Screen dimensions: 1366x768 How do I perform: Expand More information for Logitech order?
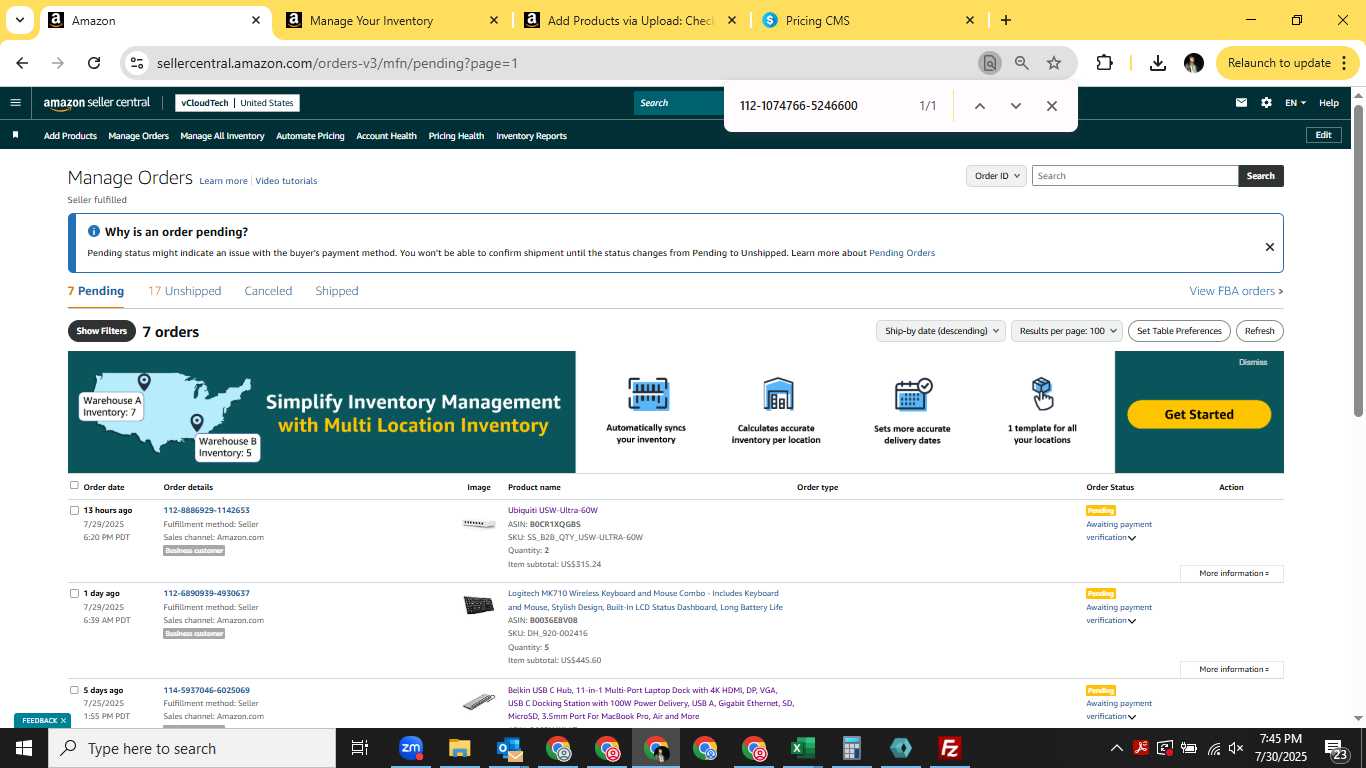tap(1232, 669)
